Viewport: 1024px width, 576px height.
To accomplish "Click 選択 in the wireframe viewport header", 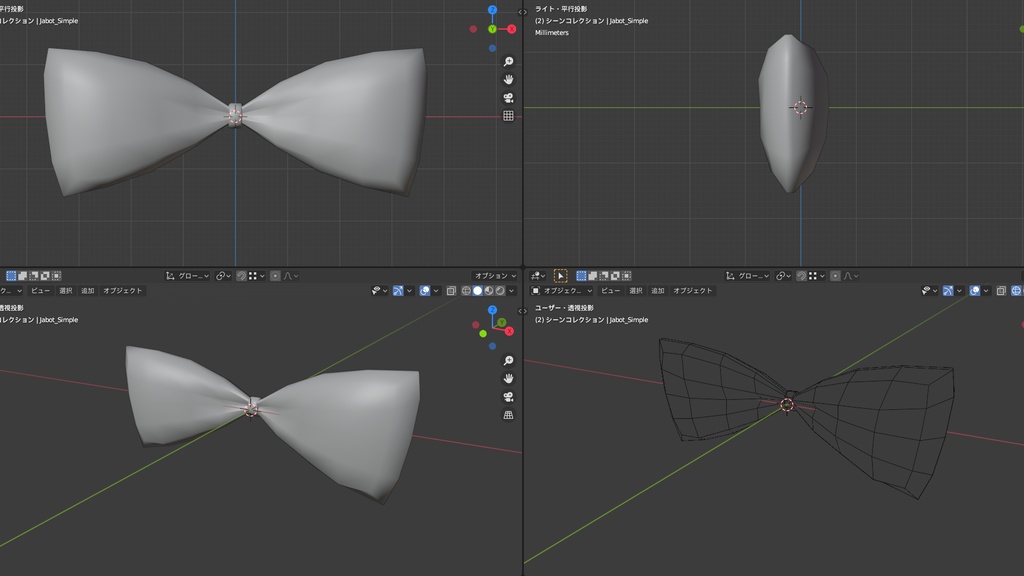I will [635, 291].
